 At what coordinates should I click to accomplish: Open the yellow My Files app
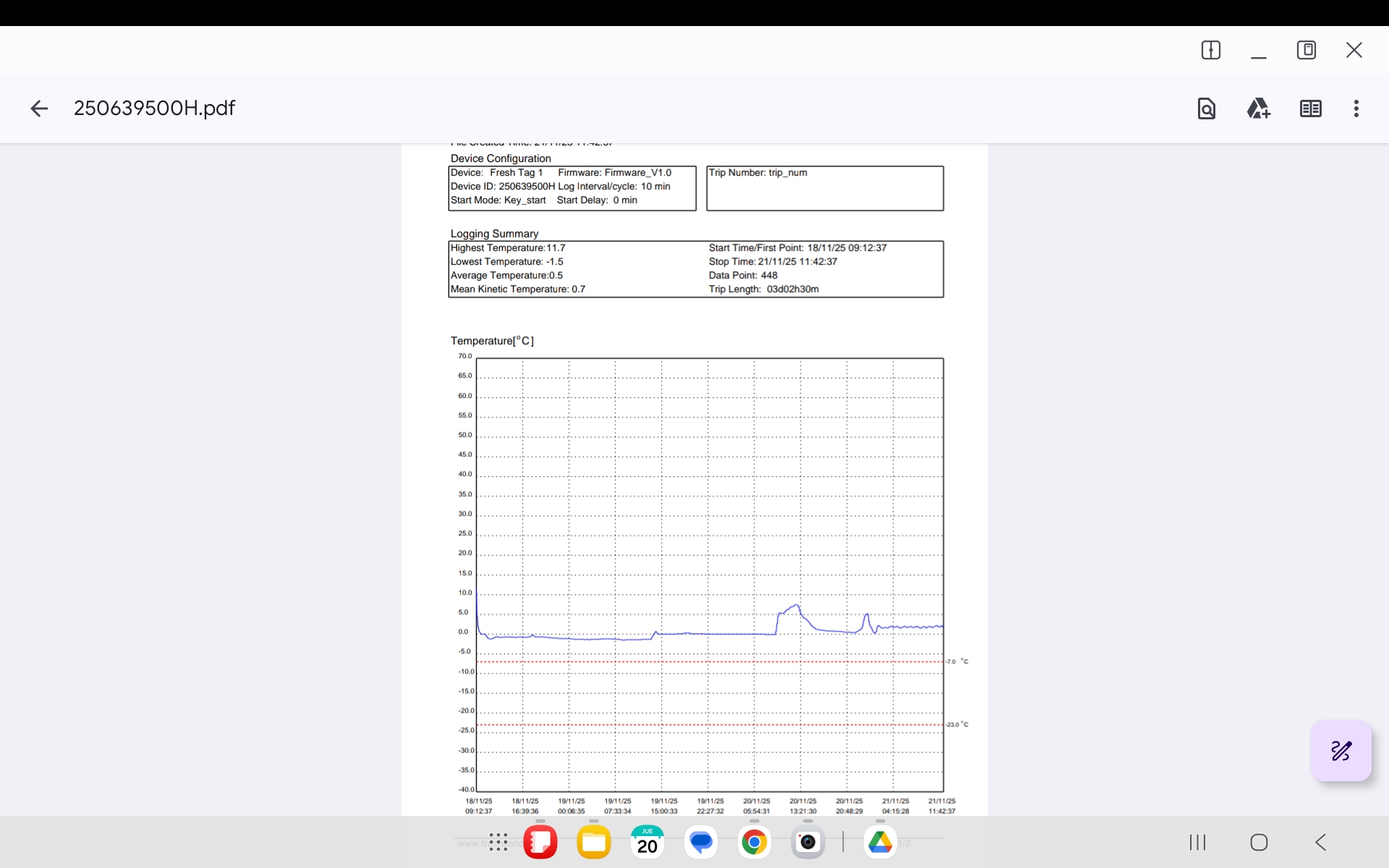click(x=594, y=842)
